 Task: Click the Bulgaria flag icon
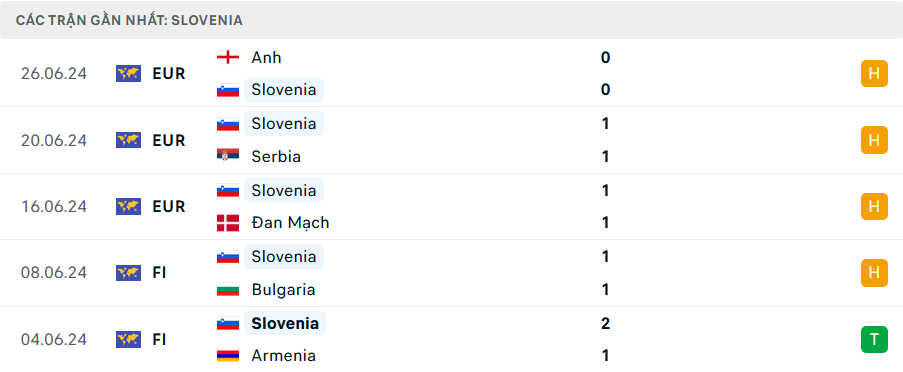tap(228, 289)
